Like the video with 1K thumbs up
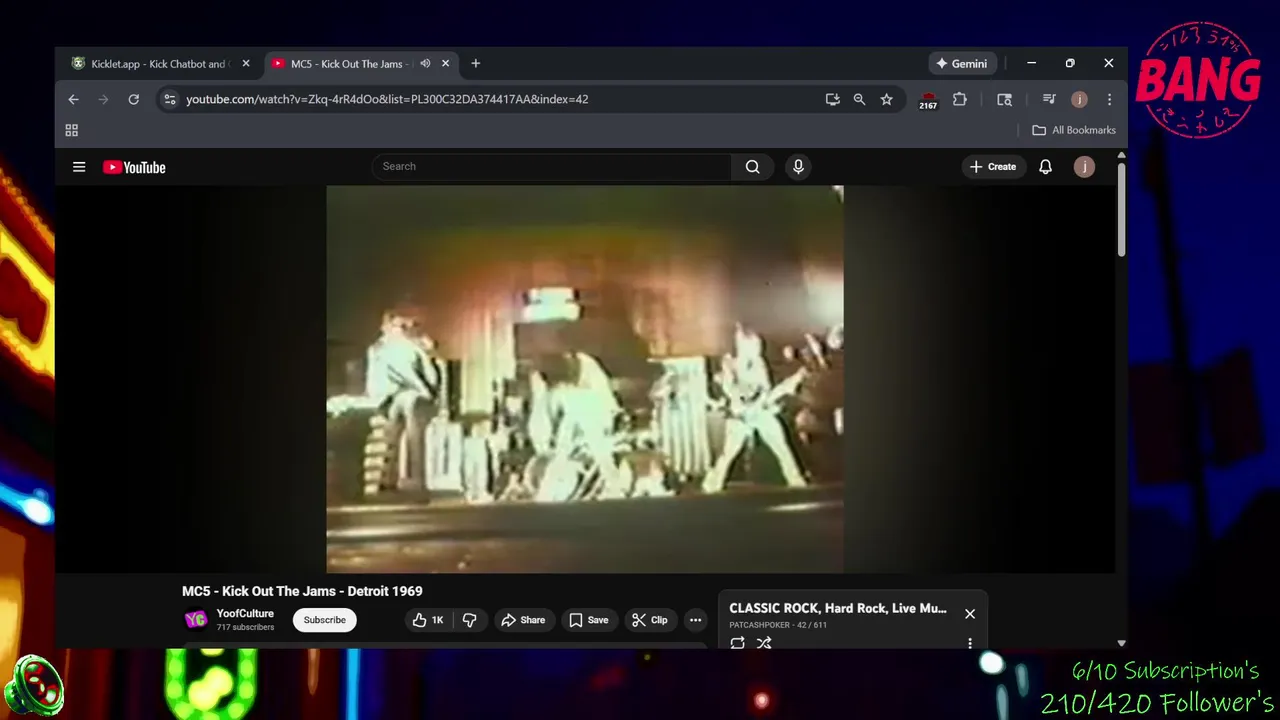This screenshot has height=720, width=1280. point(428,620)
